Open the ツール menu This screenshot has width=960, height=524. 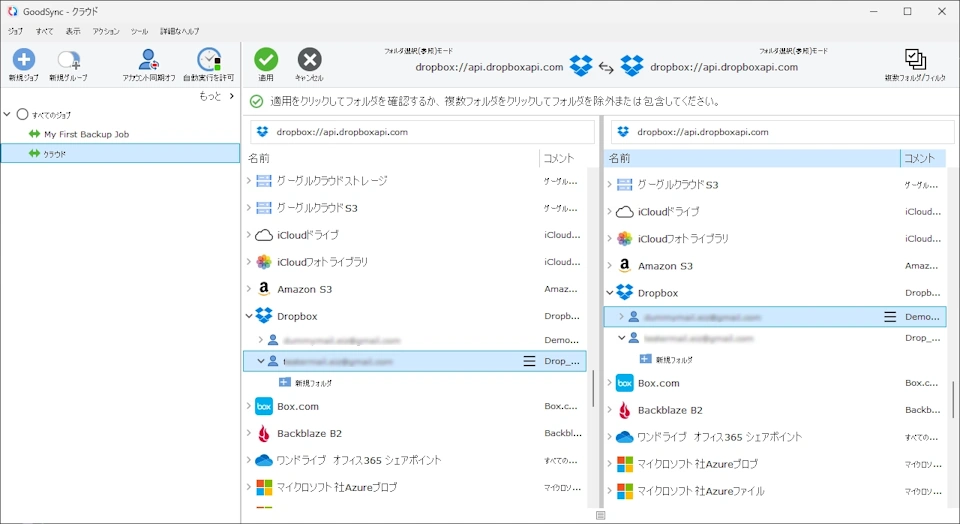pos(139,31)
